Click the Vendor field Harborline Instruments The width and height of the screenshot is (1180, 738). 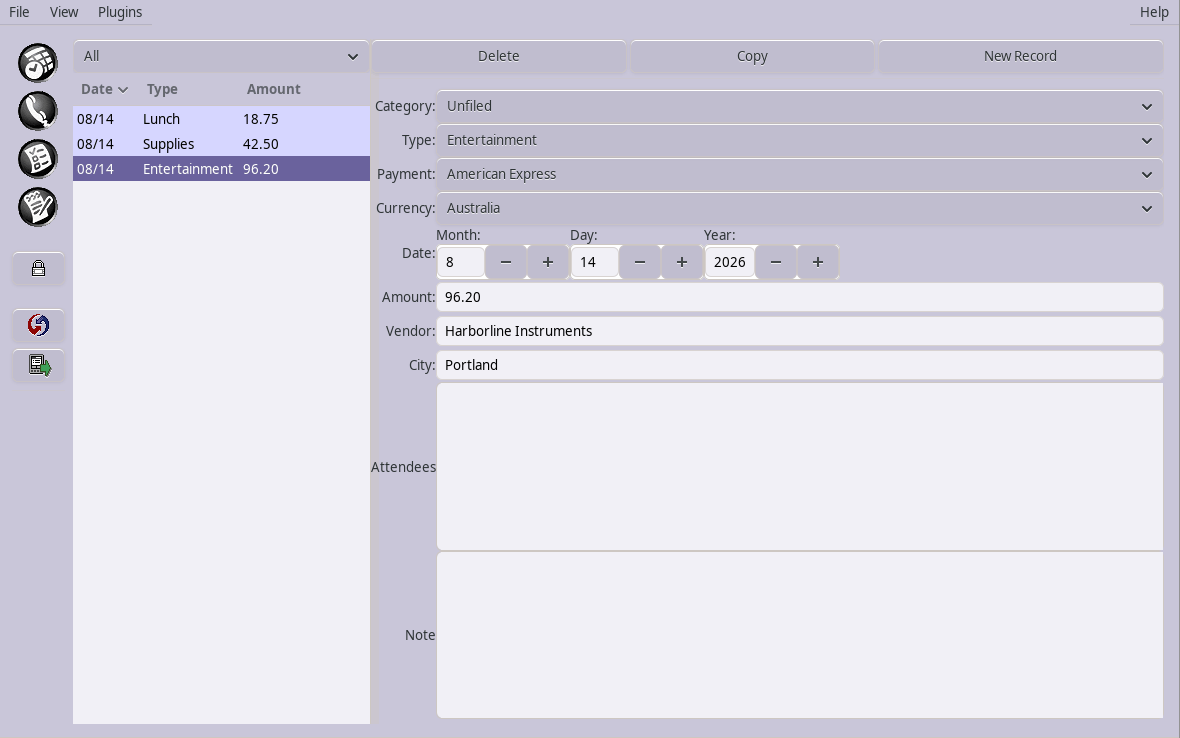pos(800,331)
